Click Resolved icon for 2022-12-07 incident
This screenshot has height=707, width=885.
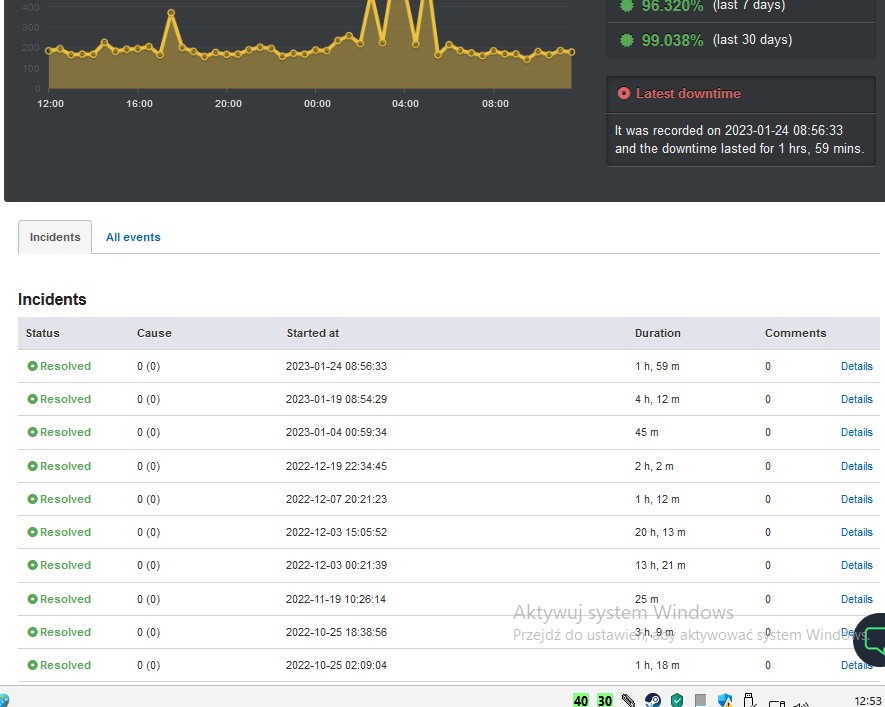click(x=33, y=499)
